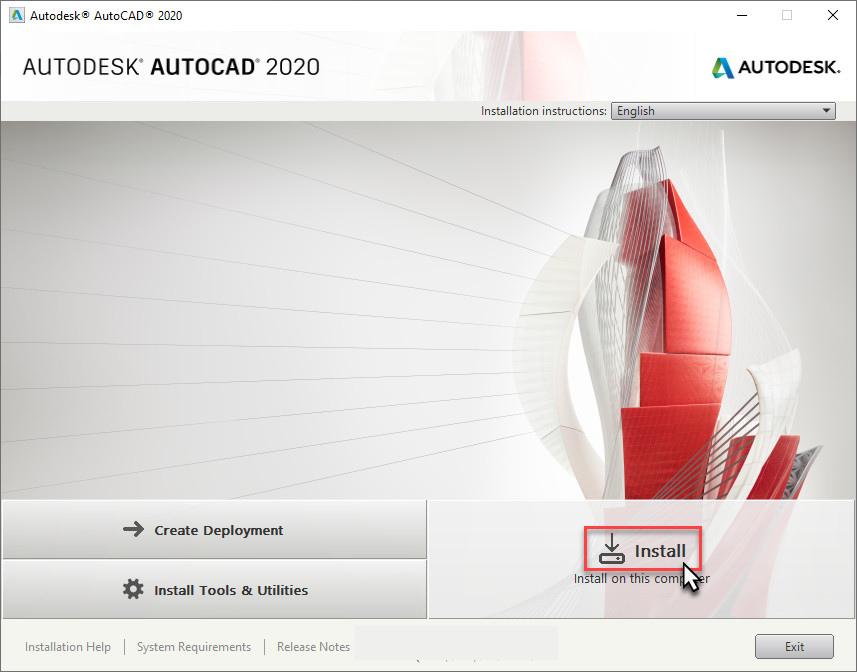Screen dimensions: 857x672
Task: Click the gear icon beside Install Tools & Utilities
Action: click(131, 590)
